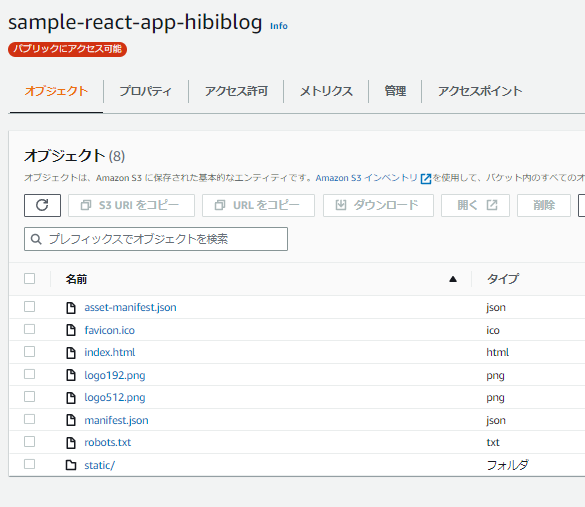Screen dimensions: 585x507
Task: Sort by the タイプ column header
Action: coord(503,279)
